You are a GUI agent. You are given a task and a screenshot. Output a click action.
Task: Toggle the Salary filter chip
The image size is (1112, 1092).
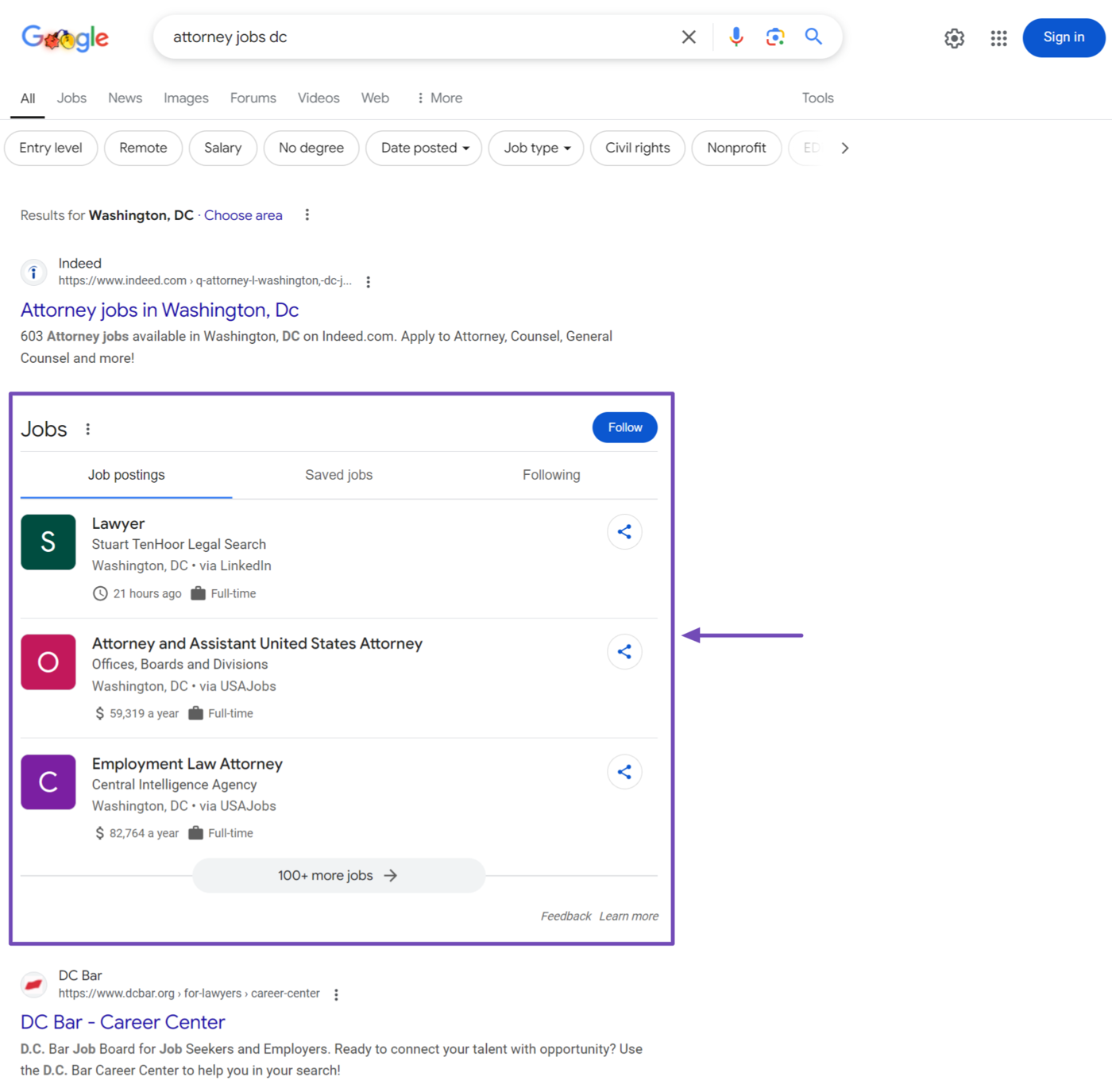tap(223, 149)
